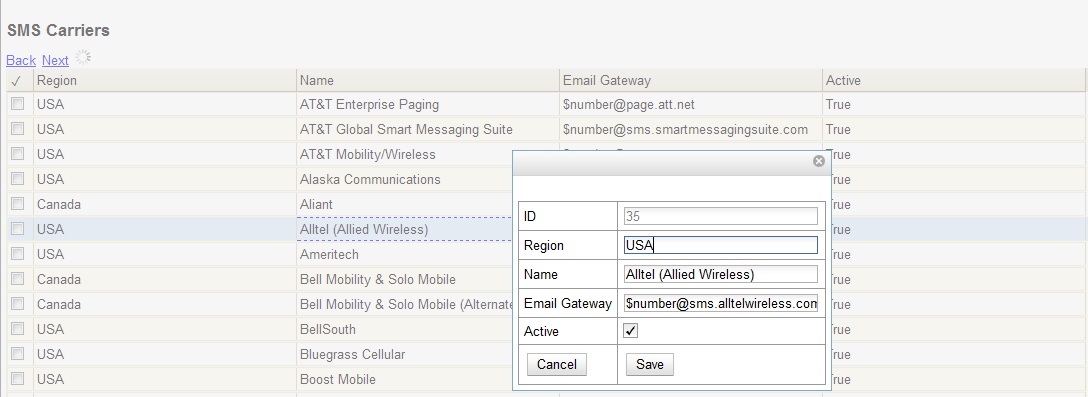Tick the Alltel (Allied Wireless) row checkbox
The image size is (1088, 397).
coord(17,228)
